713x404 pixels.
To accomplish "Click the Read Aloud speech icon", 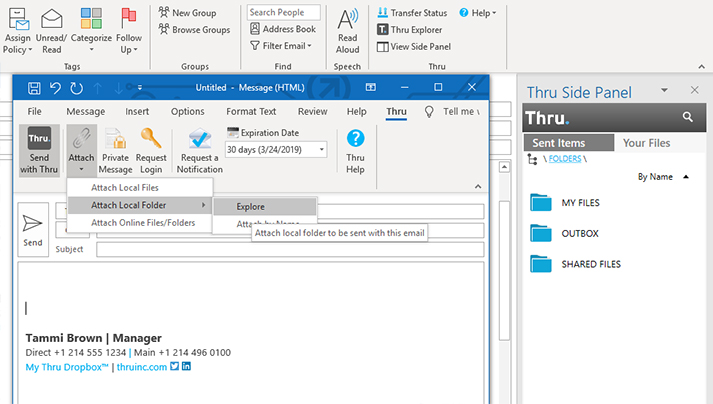I will [348, 19].
